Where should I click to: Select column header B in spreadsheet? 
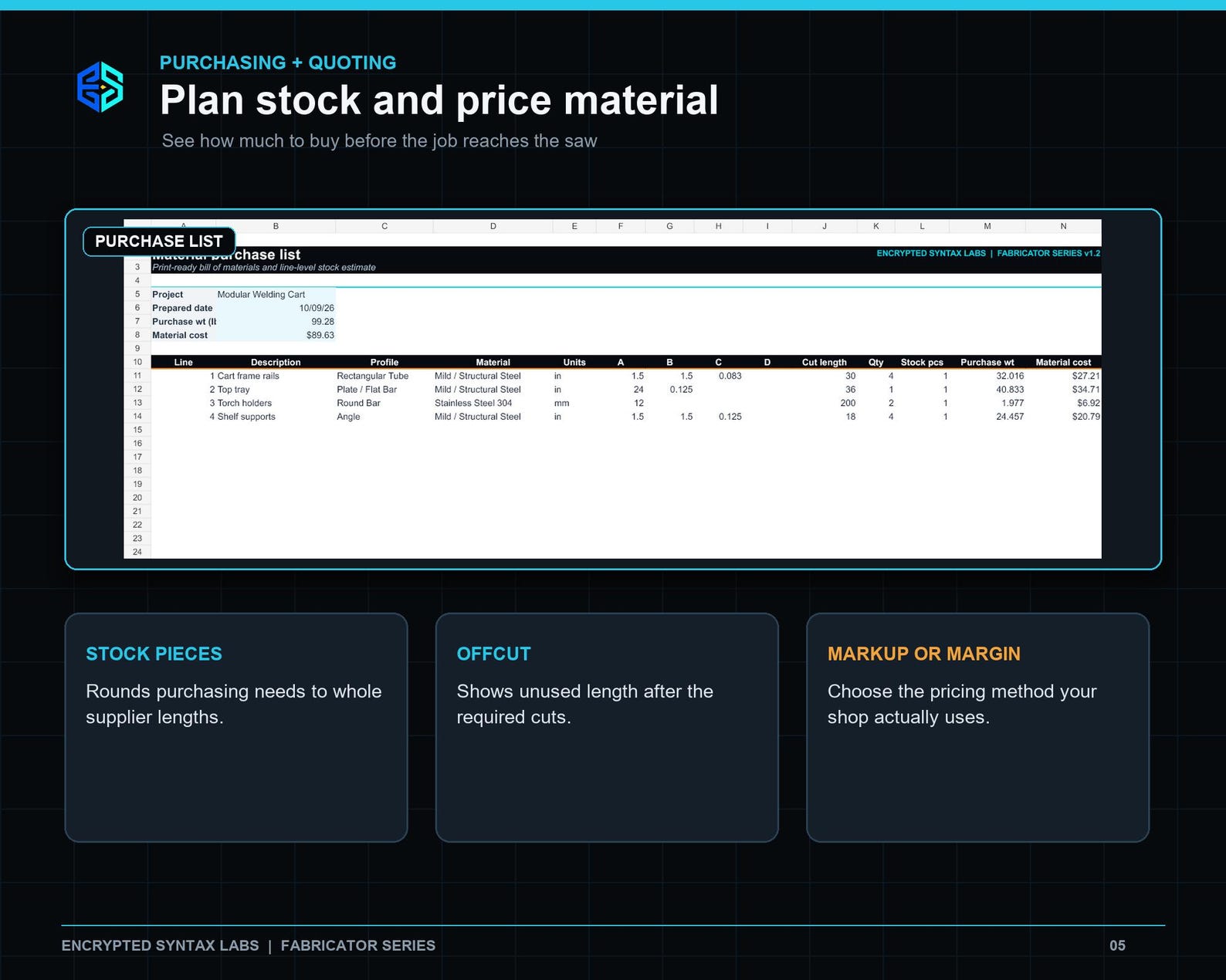point(276,226)
